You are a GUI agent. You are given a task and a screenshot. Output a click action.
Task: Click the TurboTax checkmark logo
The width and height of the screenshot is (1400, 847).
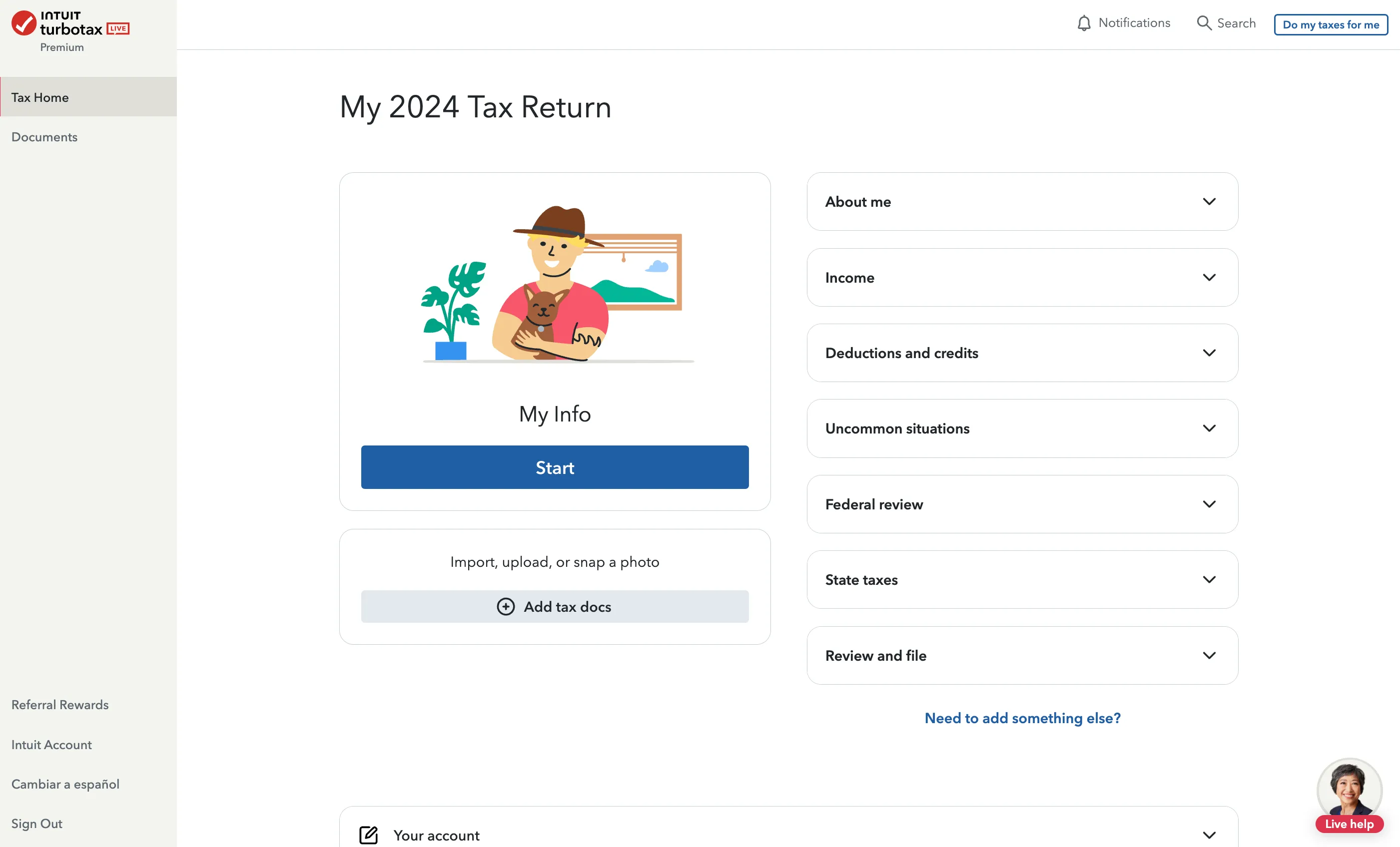click(x=24, y=23)
